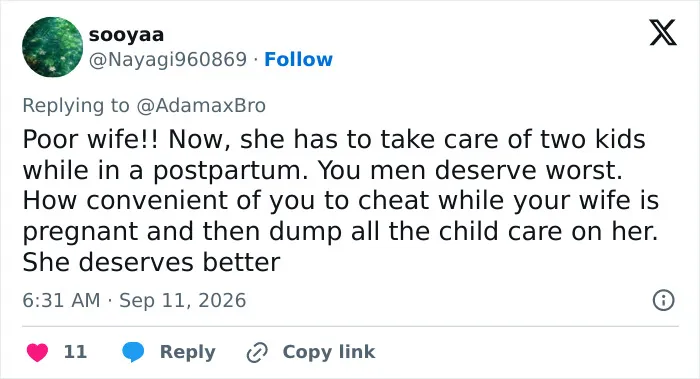Follow the sooyaa account
700x379 pixels.
(299, 59)
